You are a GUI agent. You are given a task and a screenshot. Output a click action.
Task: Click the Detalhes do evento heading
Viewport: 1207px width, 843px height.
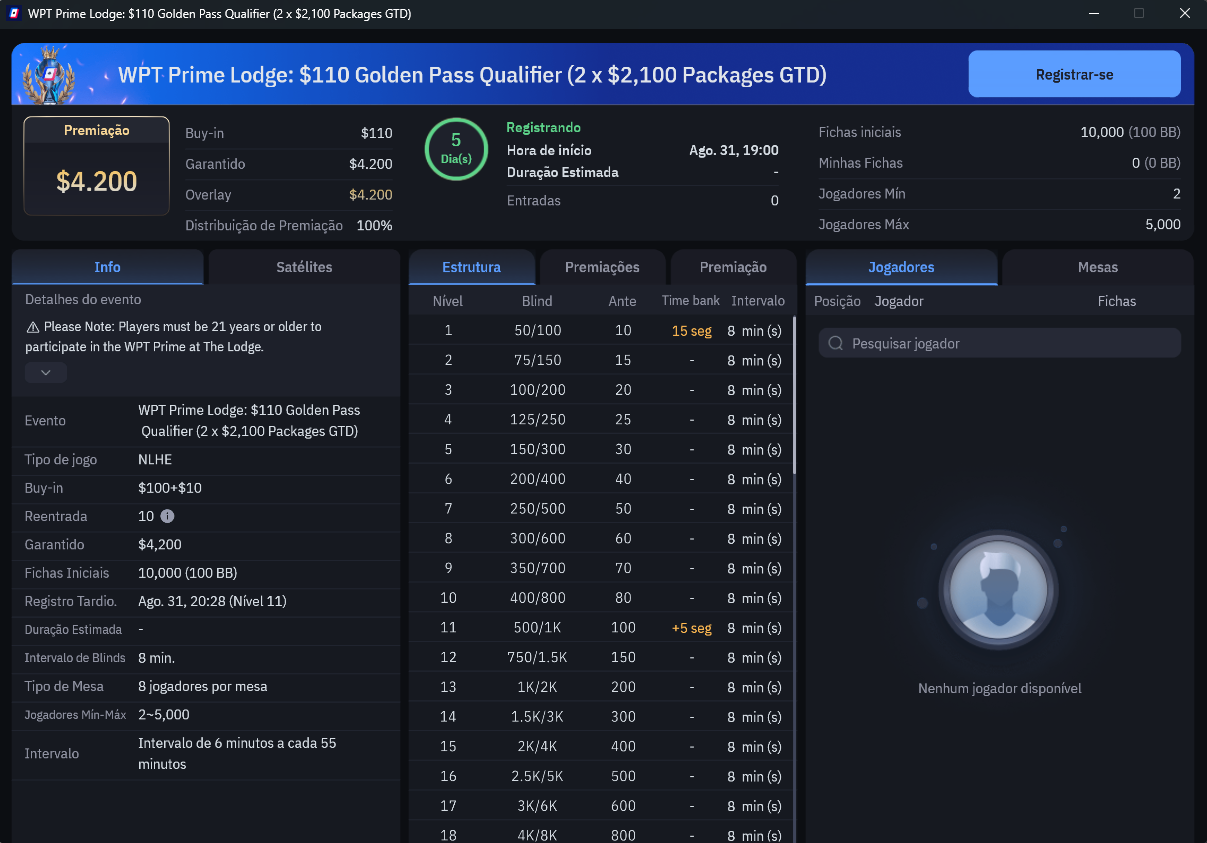coord(83,299)
